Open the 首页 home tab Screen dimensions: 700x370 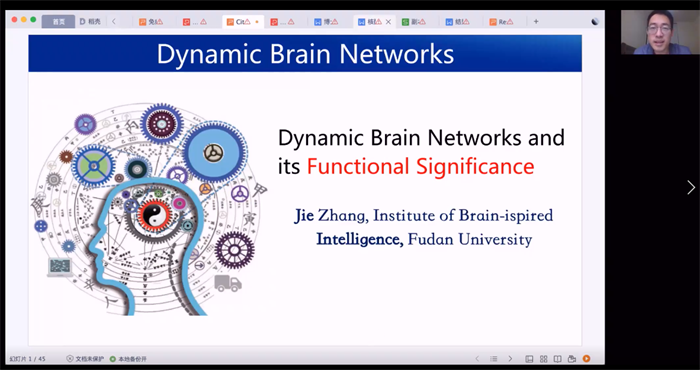(x=58, y=21)
